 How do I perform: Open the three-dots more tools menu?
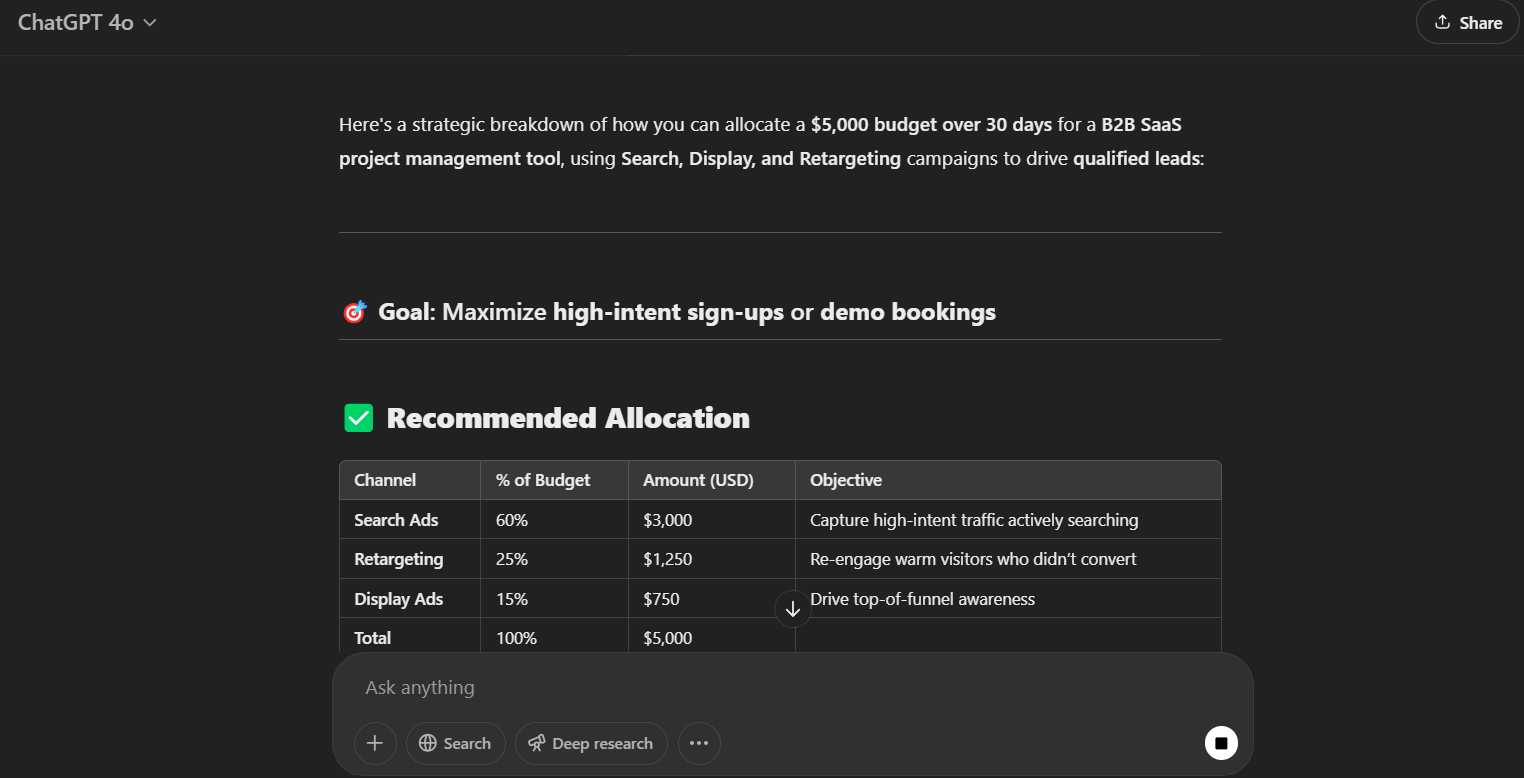699,743
